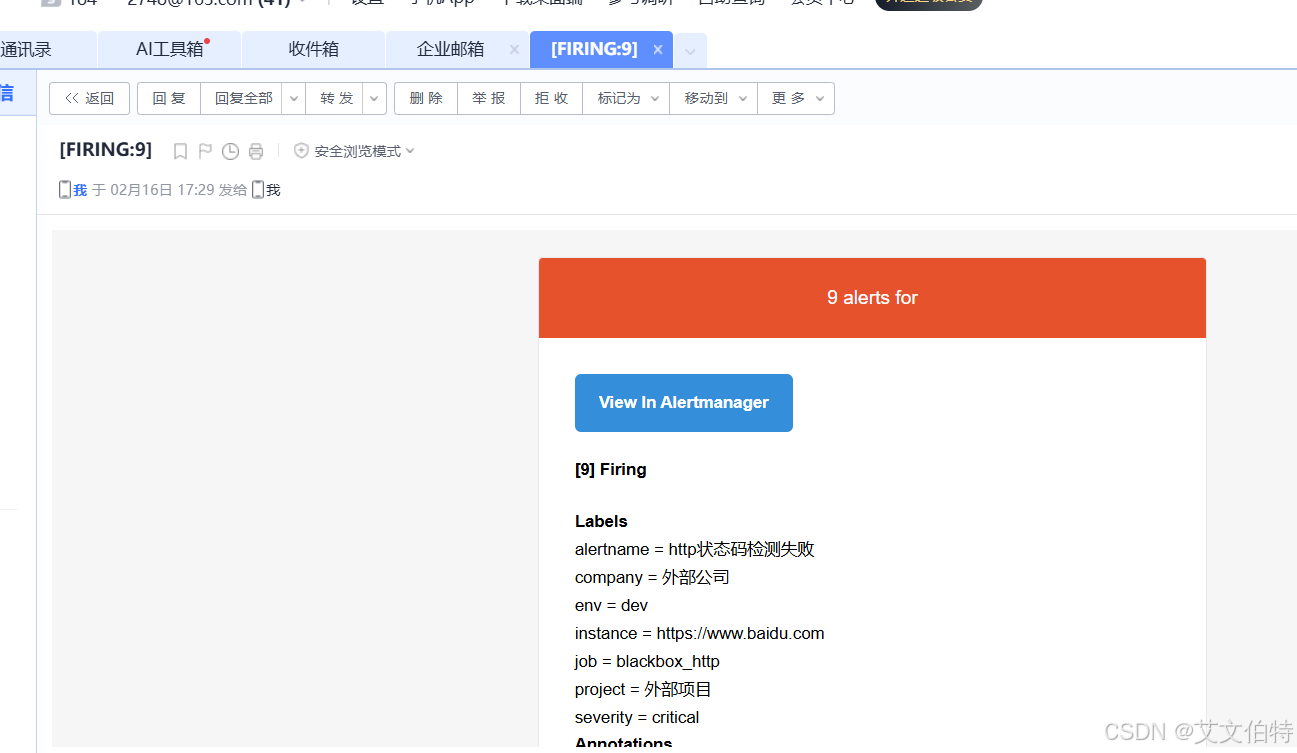This screenshot has height=753, width=1297.
Task: Click the instance https://www.baidu.com line
Action: (700, 633)
